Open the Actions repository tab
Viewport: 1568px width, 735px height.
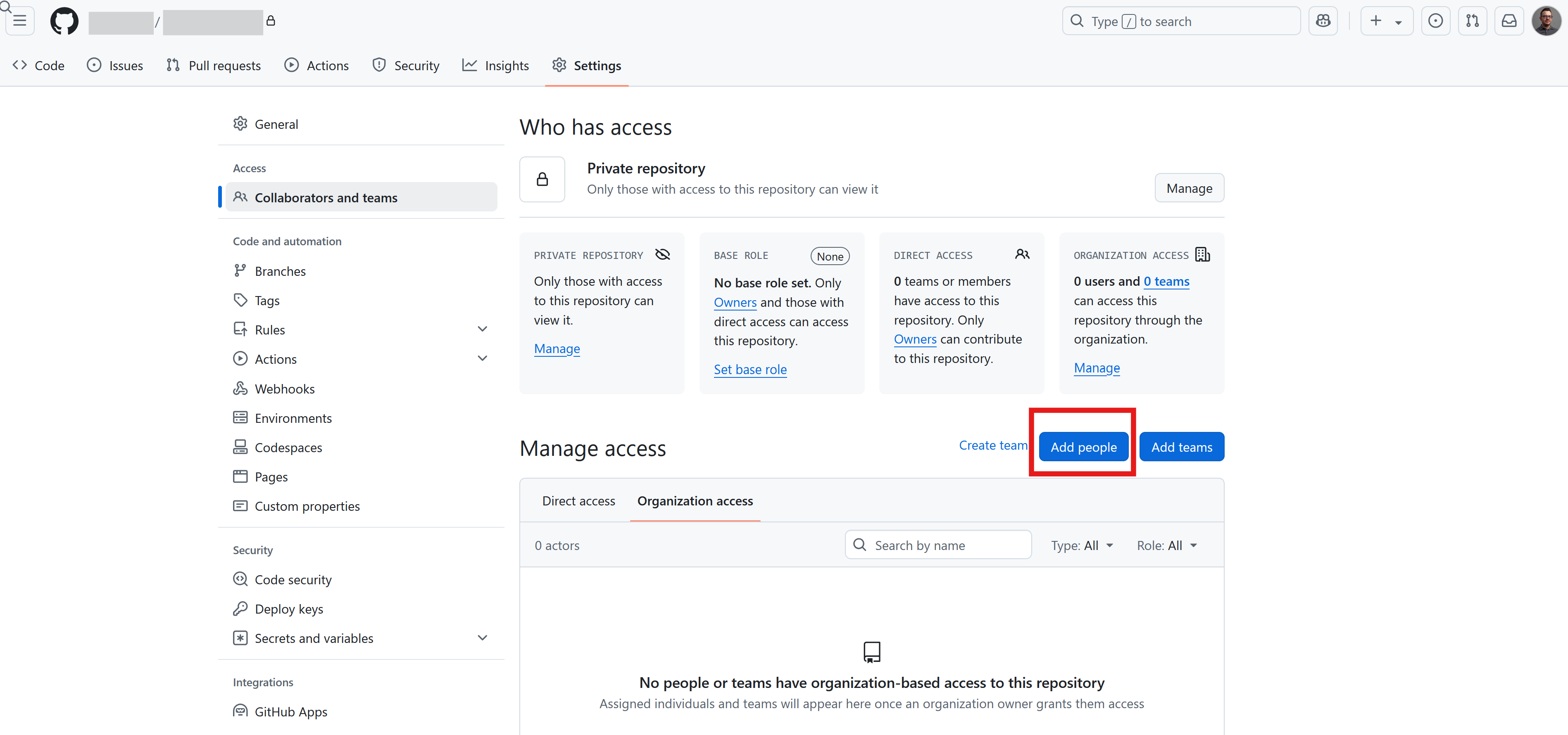click(x=316, y=65)
